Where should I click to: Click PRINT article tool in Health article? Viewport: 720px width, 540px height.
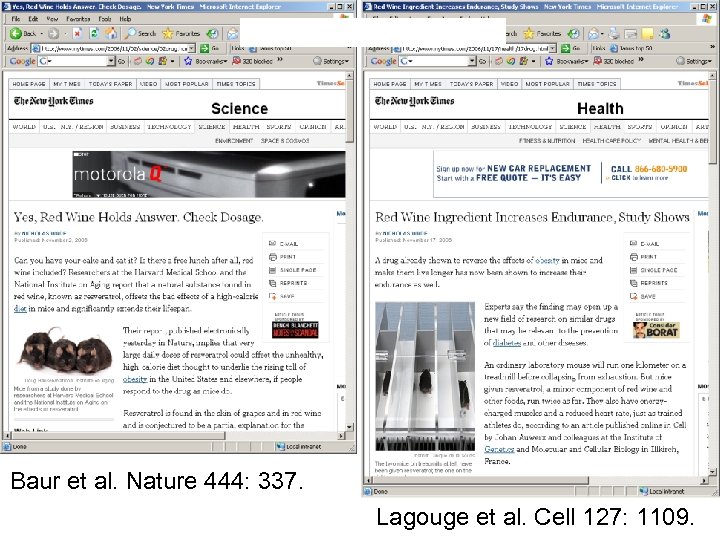click(643, 257)
